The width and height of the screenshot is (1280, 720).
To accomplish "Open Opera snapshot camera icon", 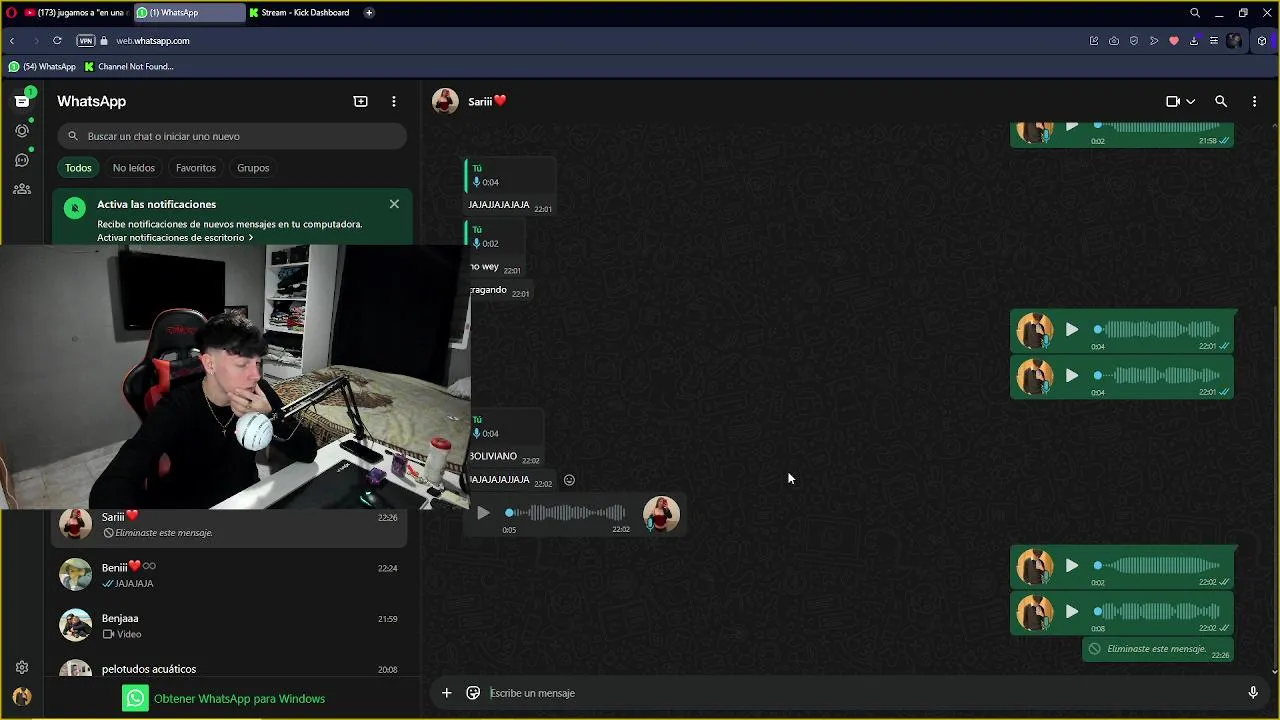I will click(x=1114, y=41).
